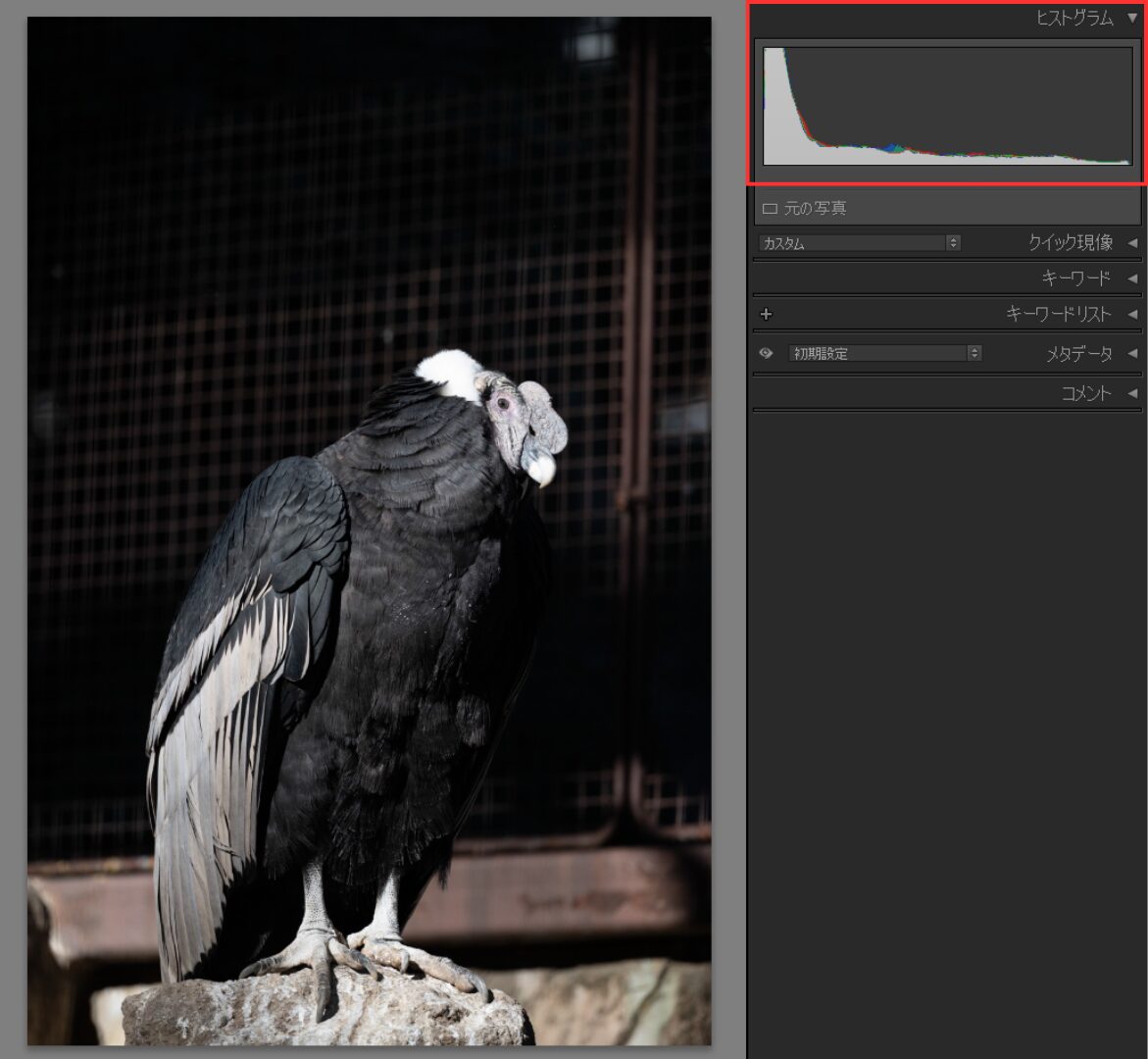Click the ヒストグラム panel title text
The width and height of the screenshot is (1148, 1059).
(1074, 18)
